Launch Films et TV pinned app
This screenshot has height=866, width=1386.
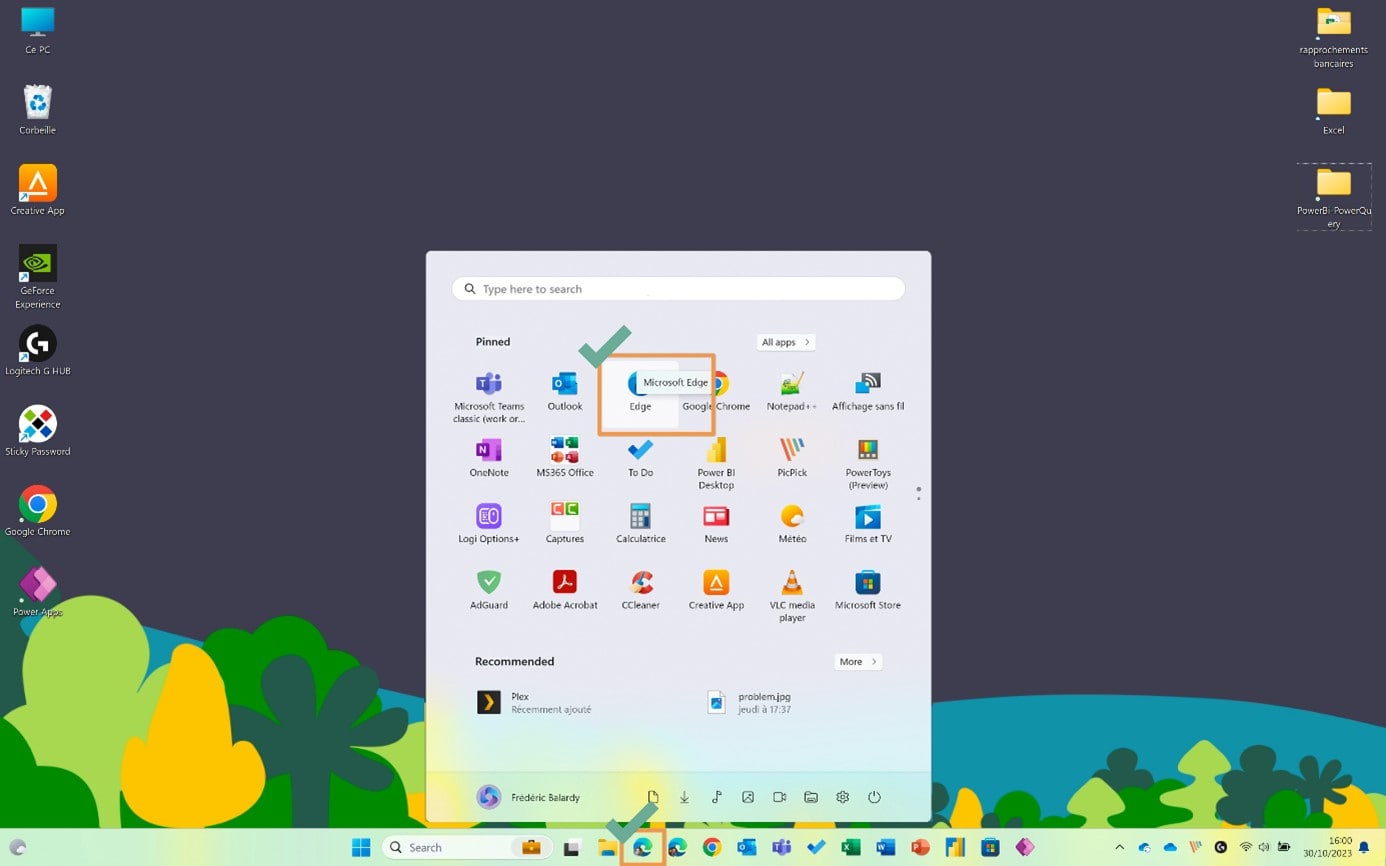[868, 523]
